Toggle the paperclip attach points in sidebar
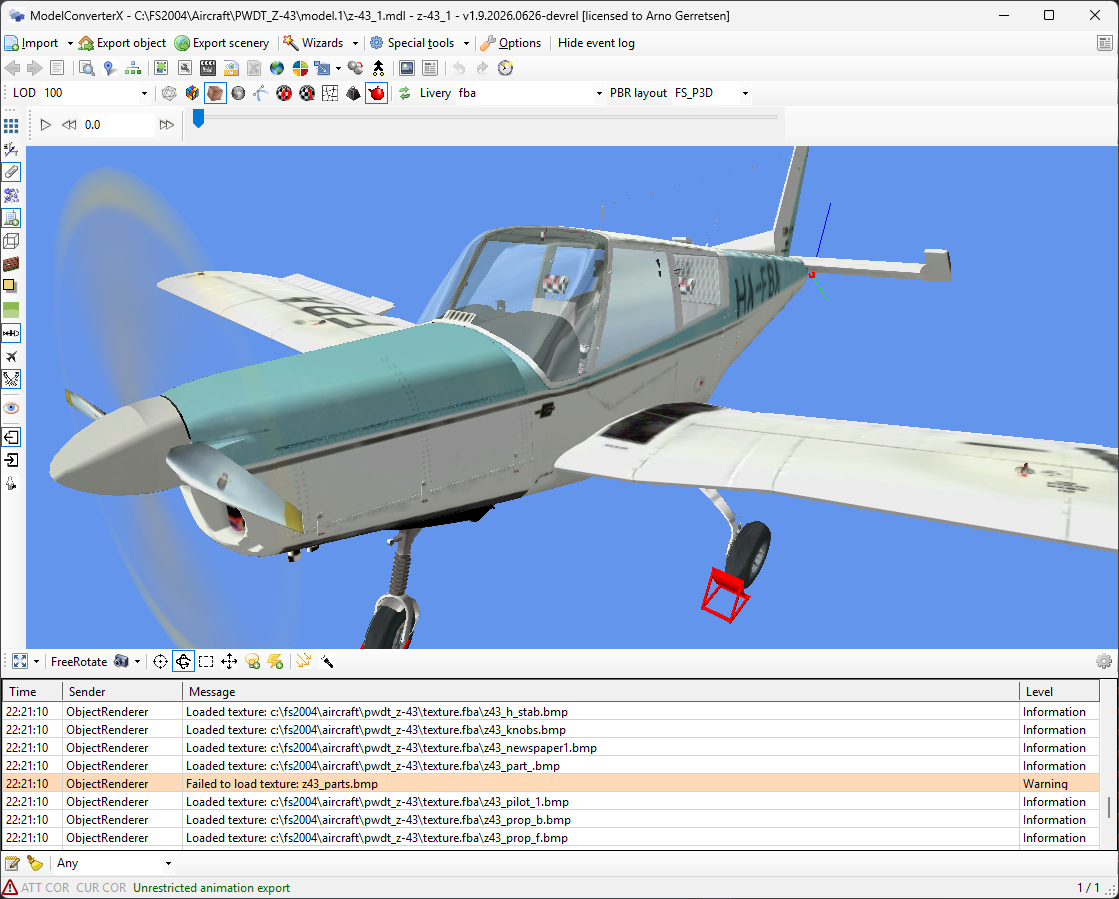 [x=11, y=171]
